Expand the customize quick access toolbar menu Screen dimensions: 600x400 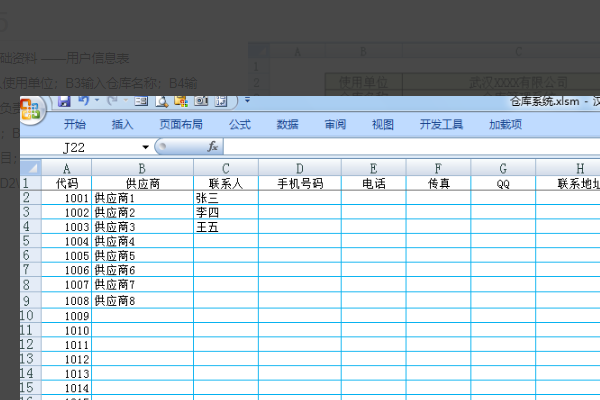coord(247,100)
